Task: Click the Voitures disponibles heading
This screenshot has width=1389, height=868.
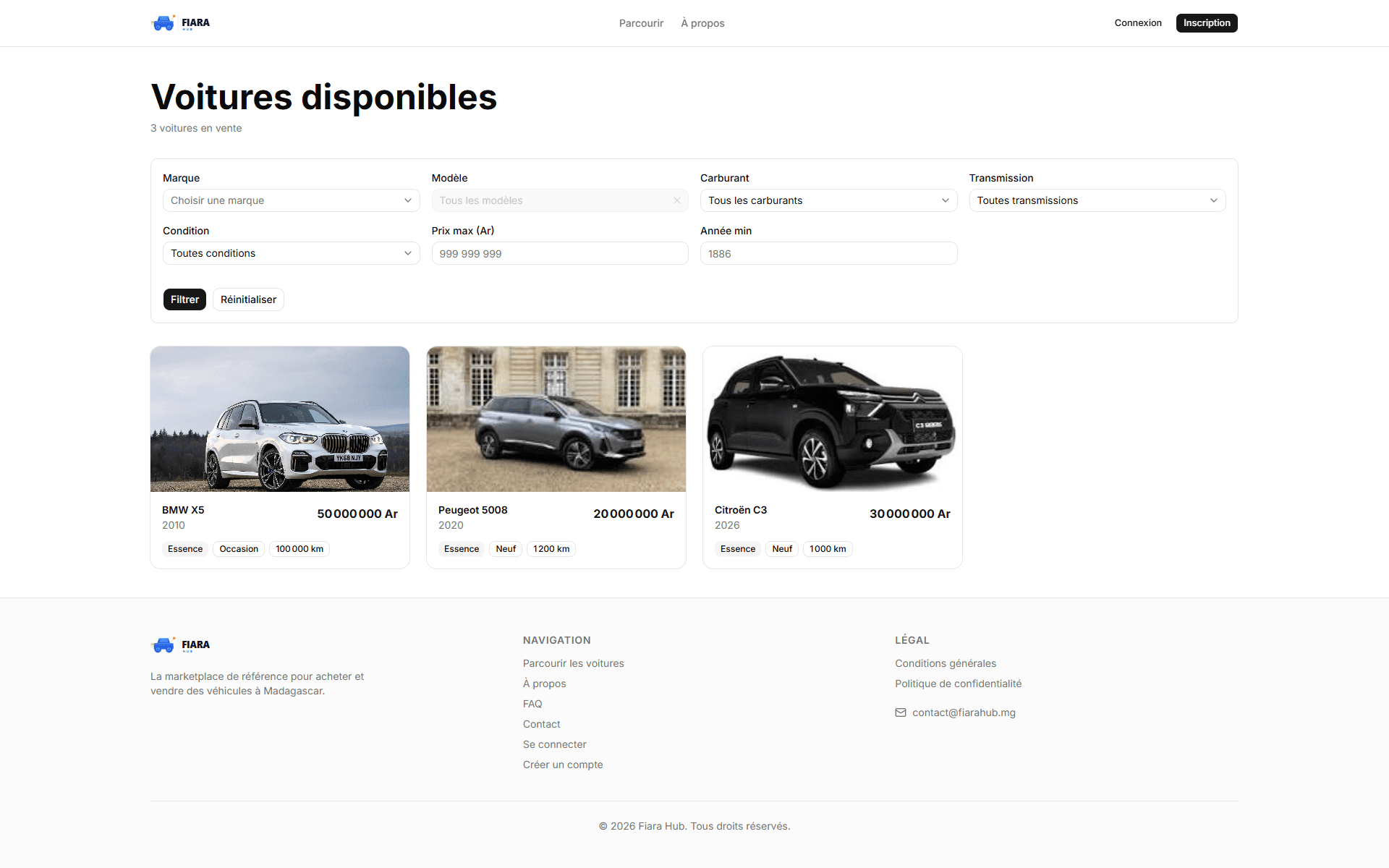Action: (x=323, y=97)
